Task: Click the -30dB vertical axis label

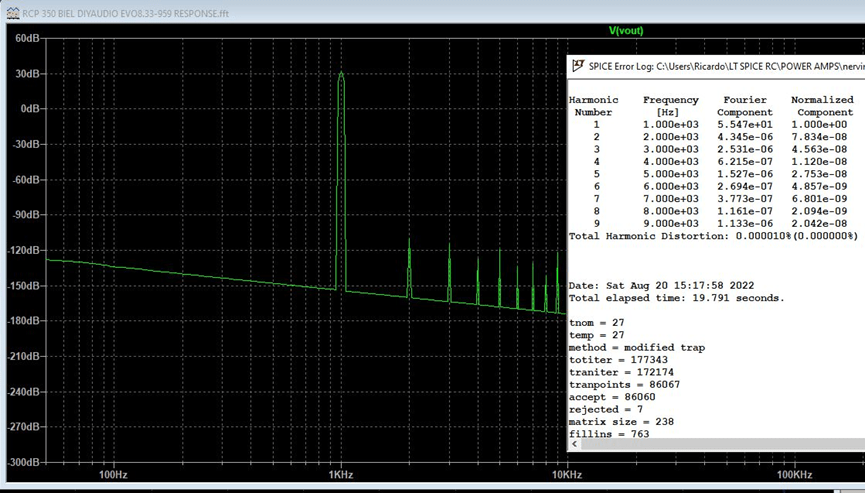Action: click(25, 144)
